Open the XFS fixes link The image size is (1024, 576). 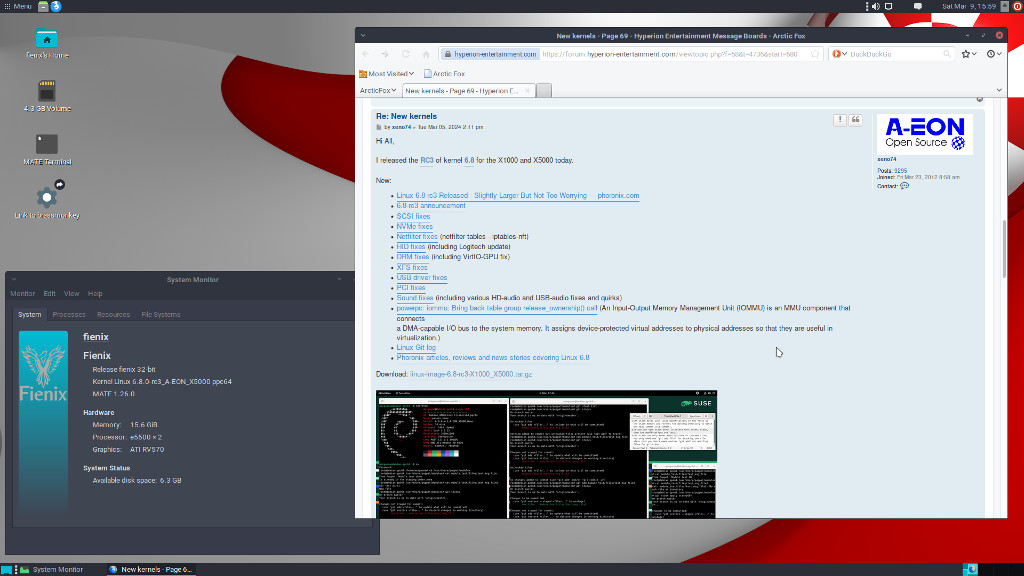point(412,267)
